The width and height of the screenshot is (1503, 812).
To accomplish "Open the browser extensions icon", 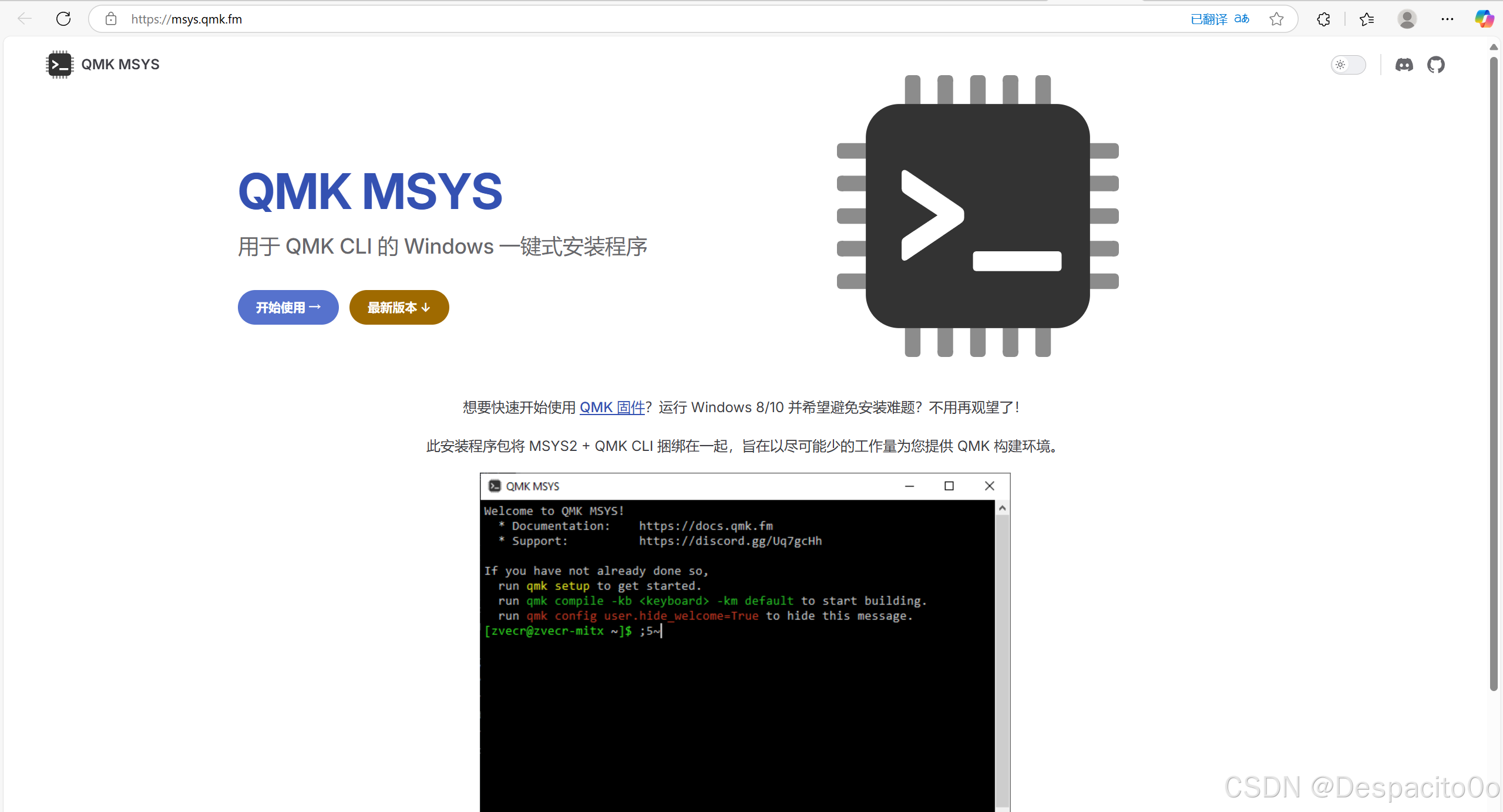I will tap(1323, 19).
